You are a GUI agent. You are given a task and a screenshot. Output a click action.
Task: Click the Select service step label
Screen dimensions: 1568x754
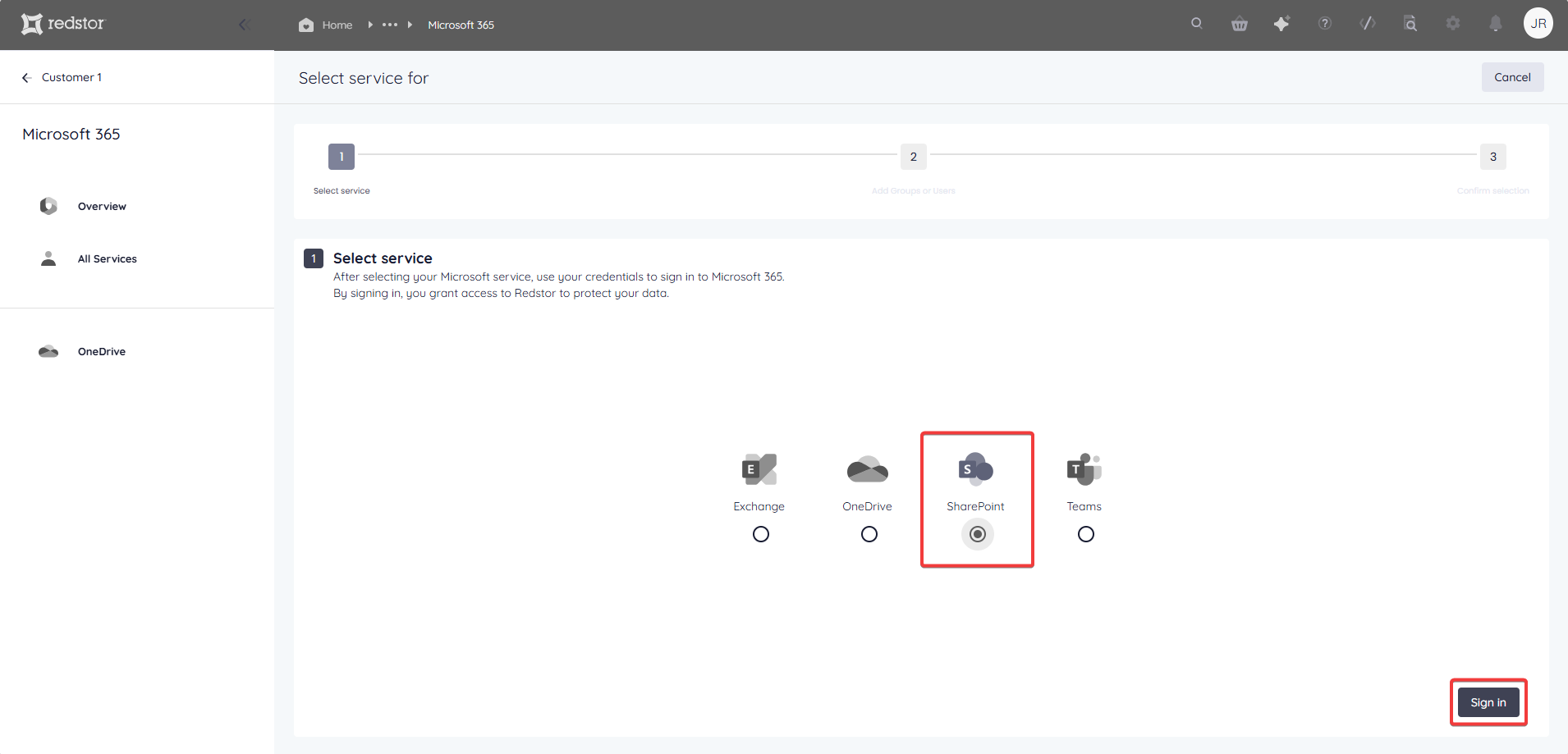coord(342,191)
